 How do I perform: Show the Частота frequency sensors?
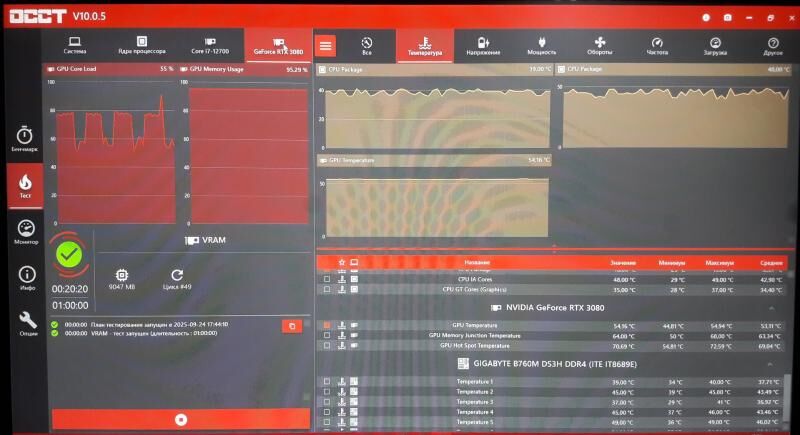657,46
